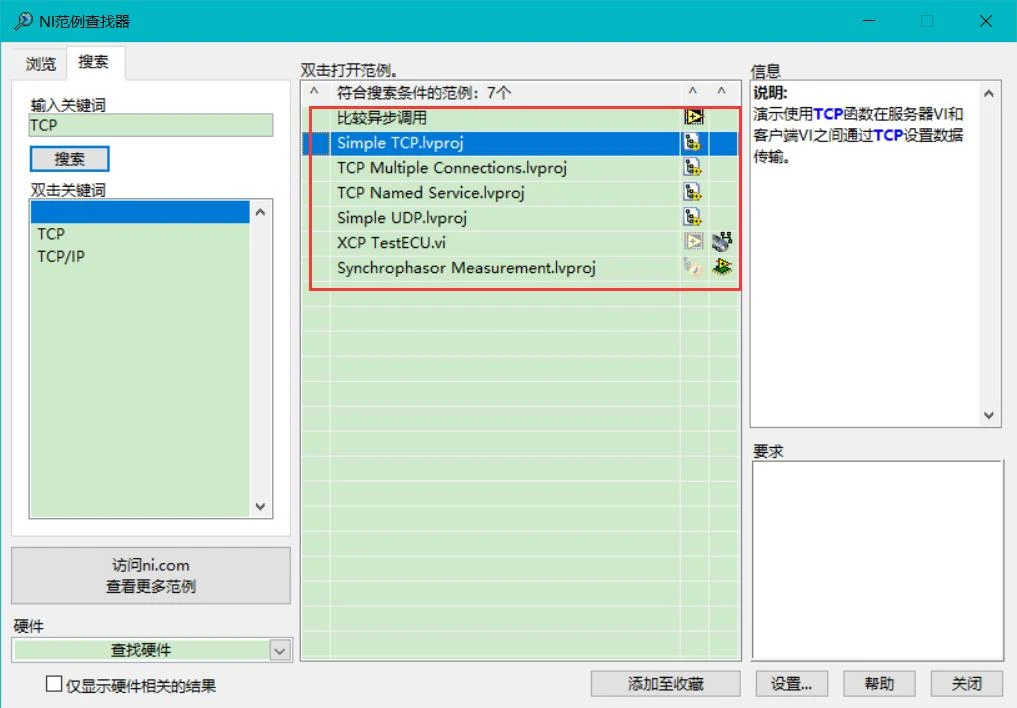Switch to the 搜索 tab

(x=93, y=62)
